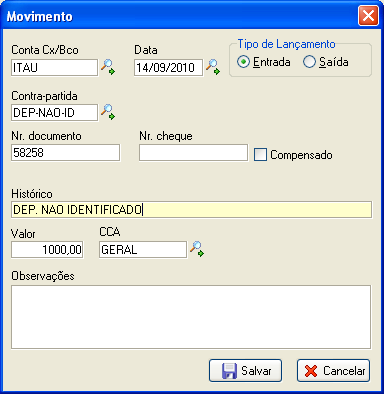This screenshot has width=384, height=394.
Task: Click the Data field showing 14/09/2010
Action: (x=168, y=68)
